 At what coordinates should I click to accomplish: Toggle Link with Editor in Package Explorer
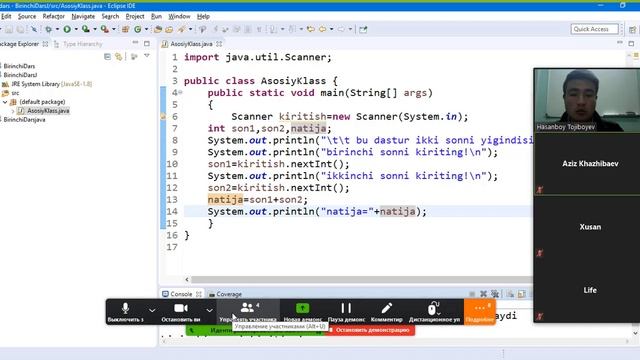coord(119,56)
